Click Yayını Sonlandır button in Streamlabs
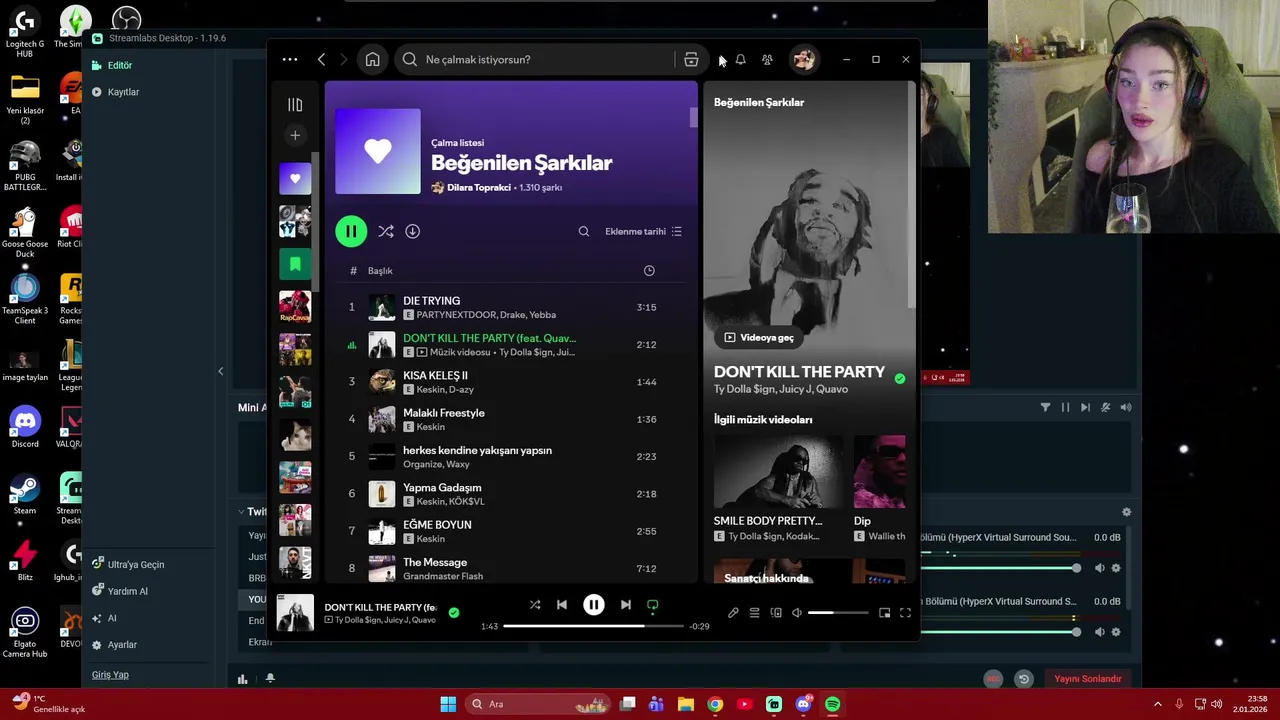This screenshot has height=720, width=1280. click(x=1088, y=679)
